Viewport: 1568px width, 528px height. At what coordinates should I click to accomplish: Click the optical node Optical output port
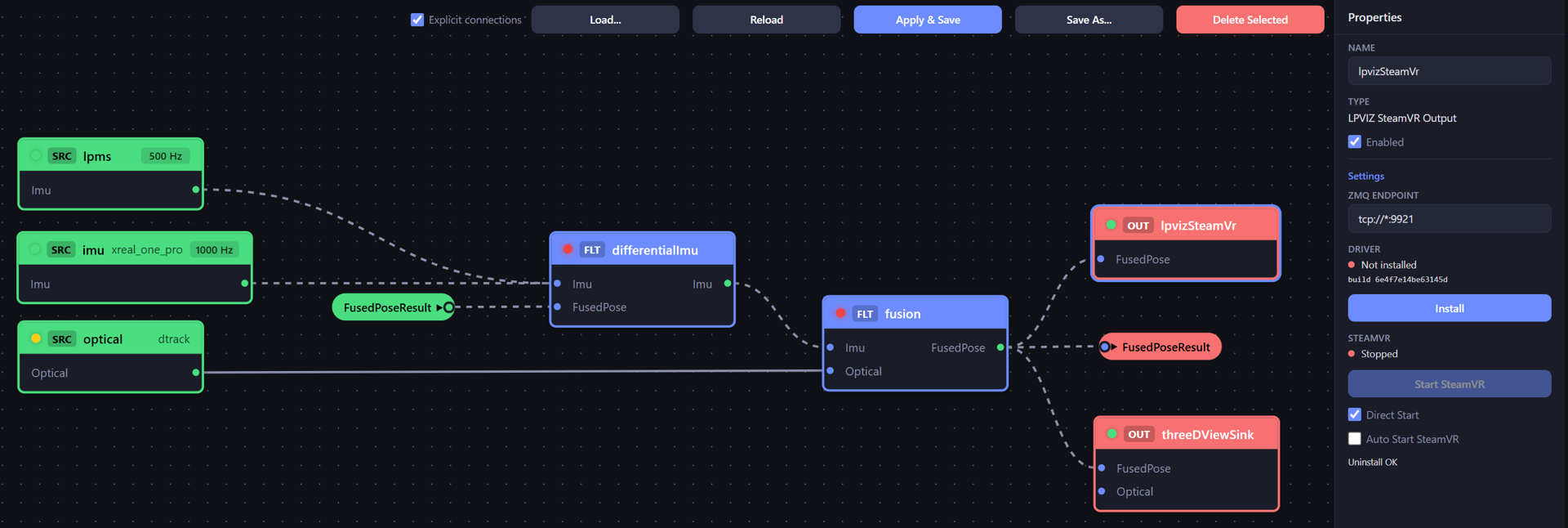196,373
